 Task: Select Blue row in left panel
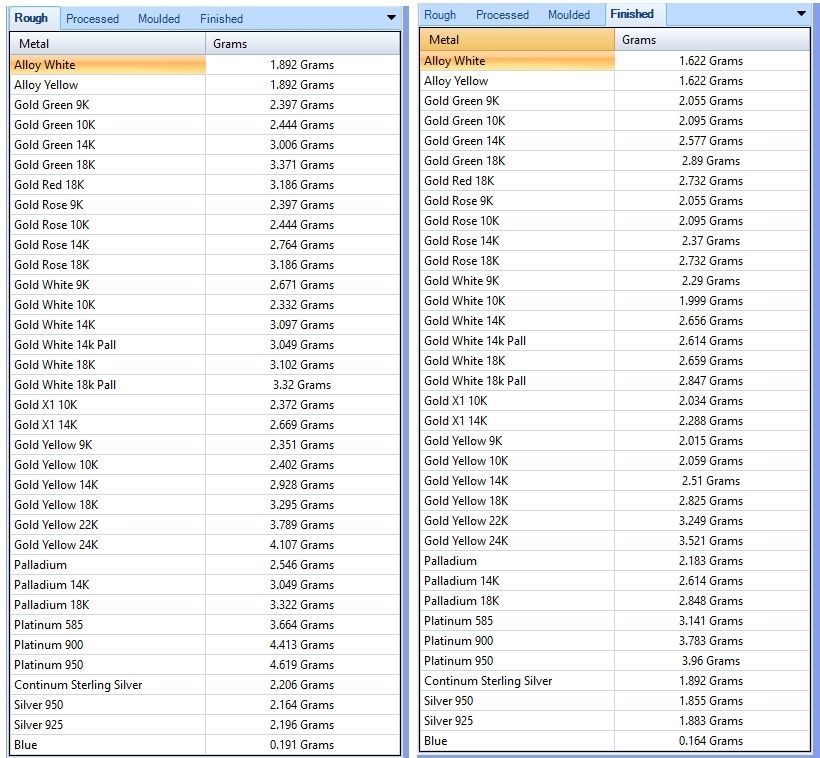point(205,745)
